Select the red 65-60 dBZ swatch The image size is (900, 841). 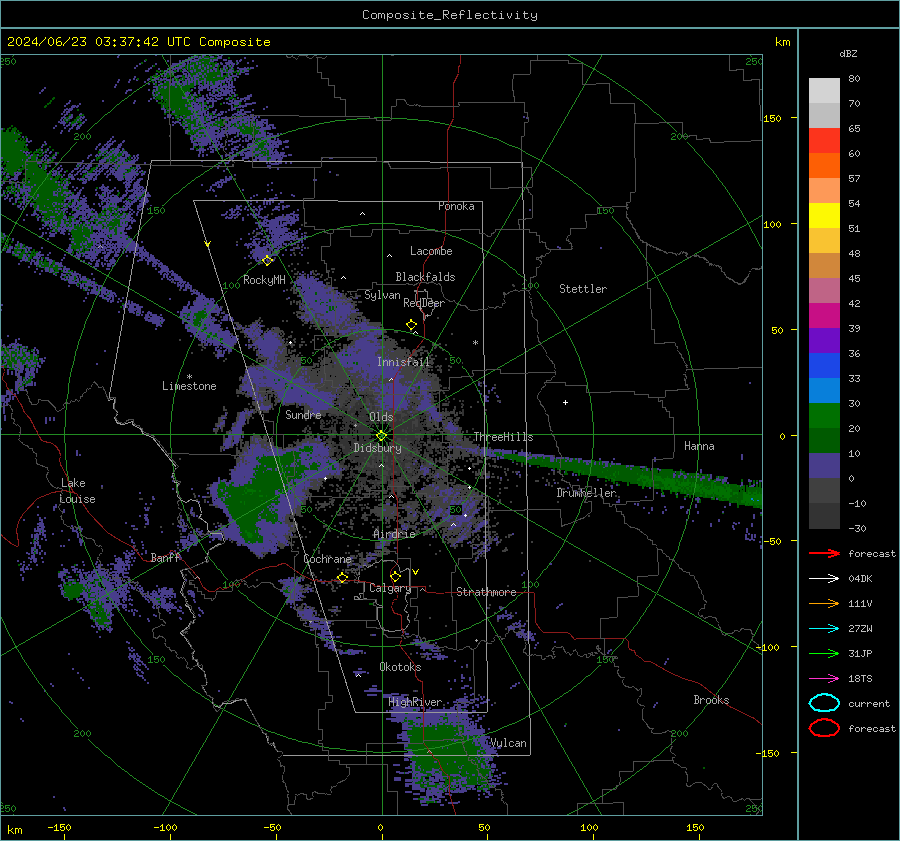(824, 140)
